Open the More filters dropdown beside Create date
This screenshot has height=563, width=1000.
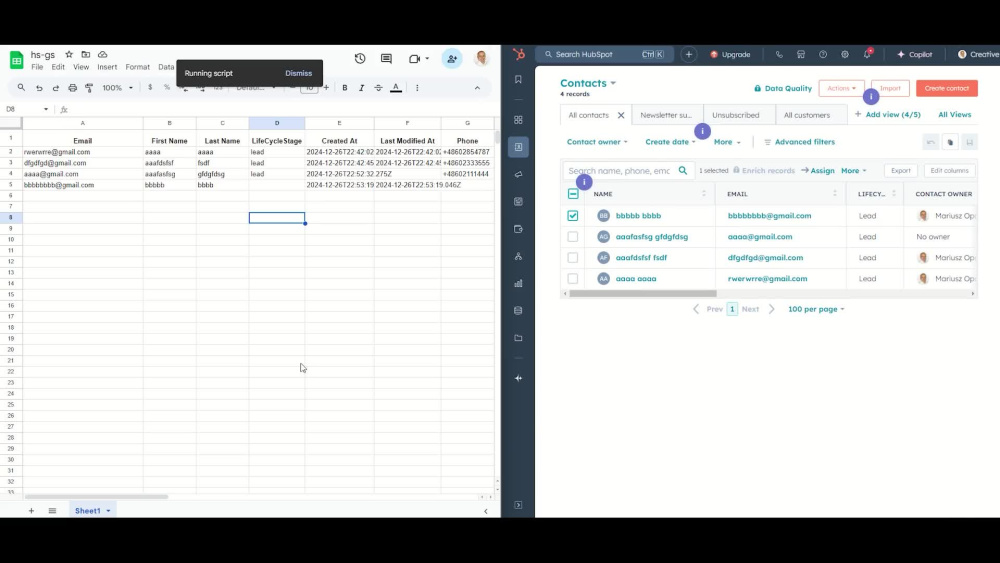tap(727, 142)
